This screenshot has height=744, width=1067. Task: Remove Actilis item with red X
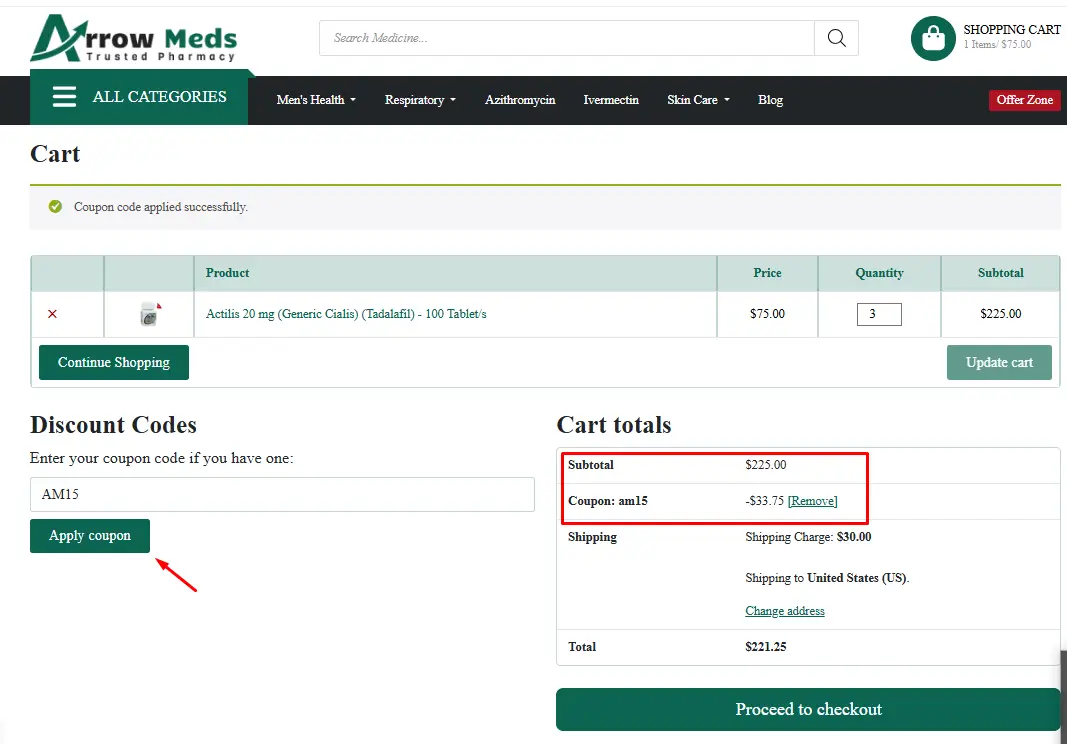[x=53, y=314]
